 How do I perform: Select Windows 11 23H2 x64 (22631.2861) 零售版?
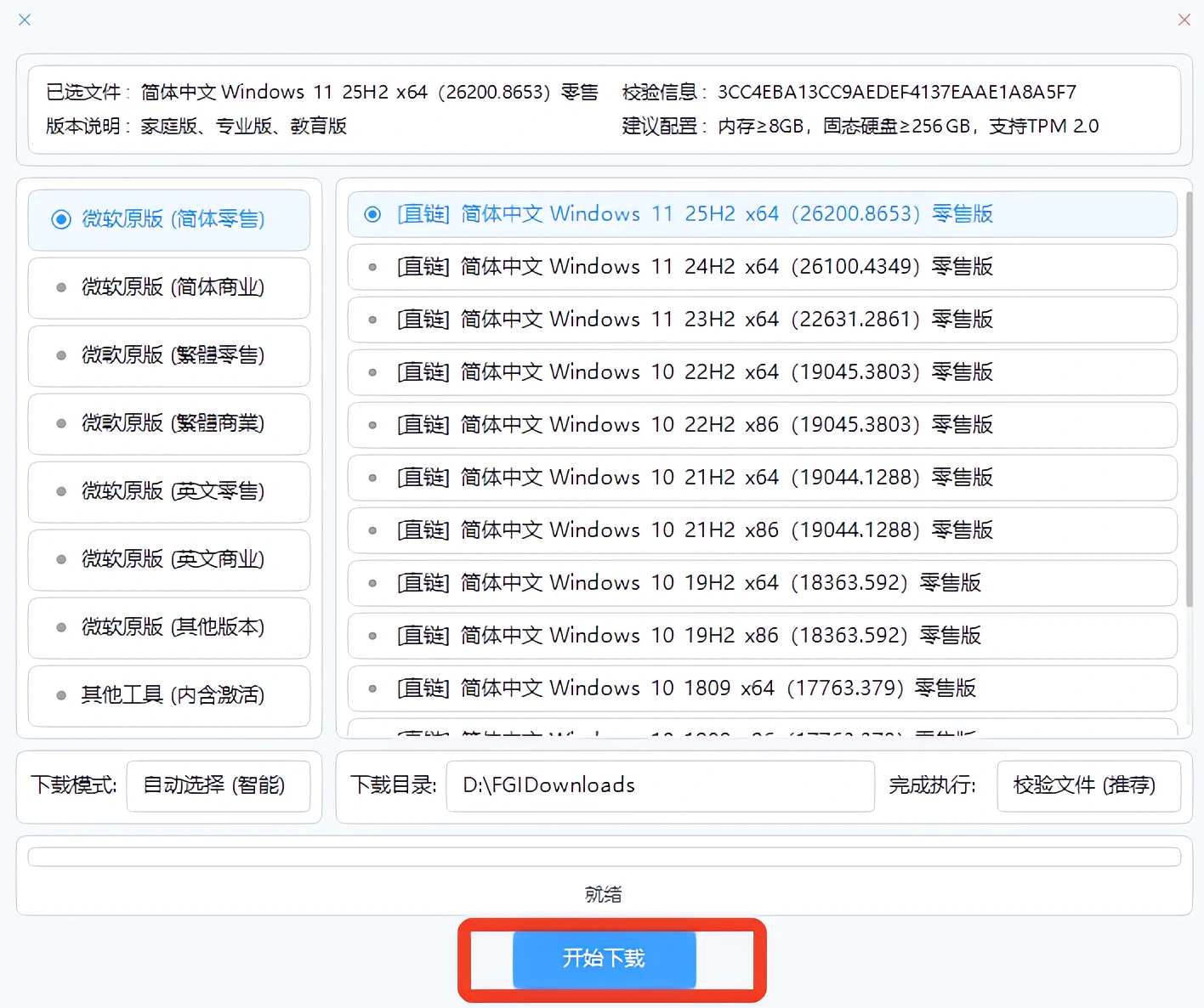[762, 320]
